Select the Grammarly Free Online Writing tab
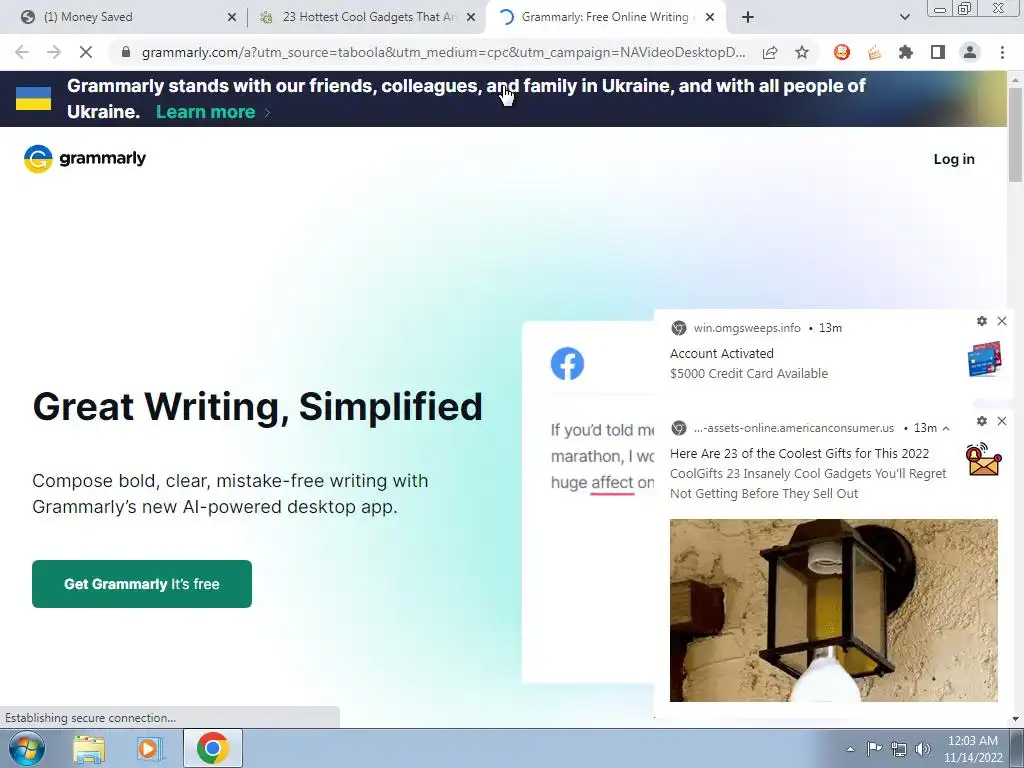 pyautogui.click(x=604, y=17)
